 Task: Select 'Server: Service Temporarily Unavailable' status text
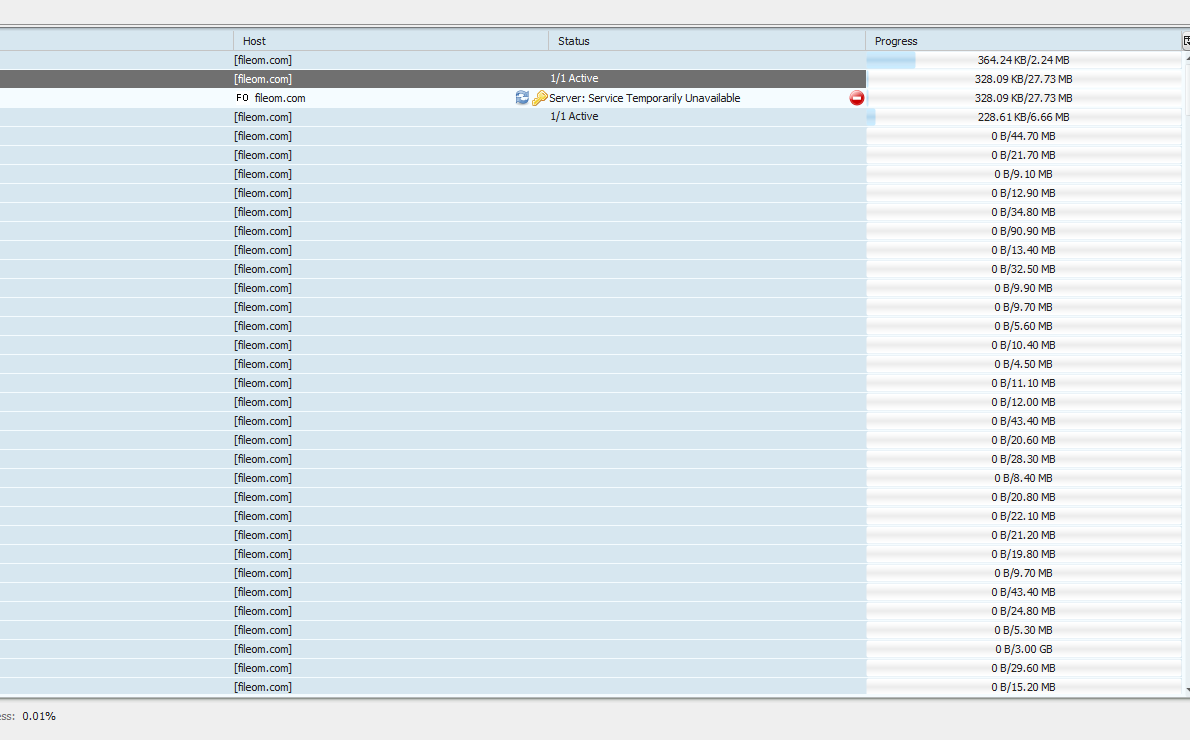(x=644, y=98)
